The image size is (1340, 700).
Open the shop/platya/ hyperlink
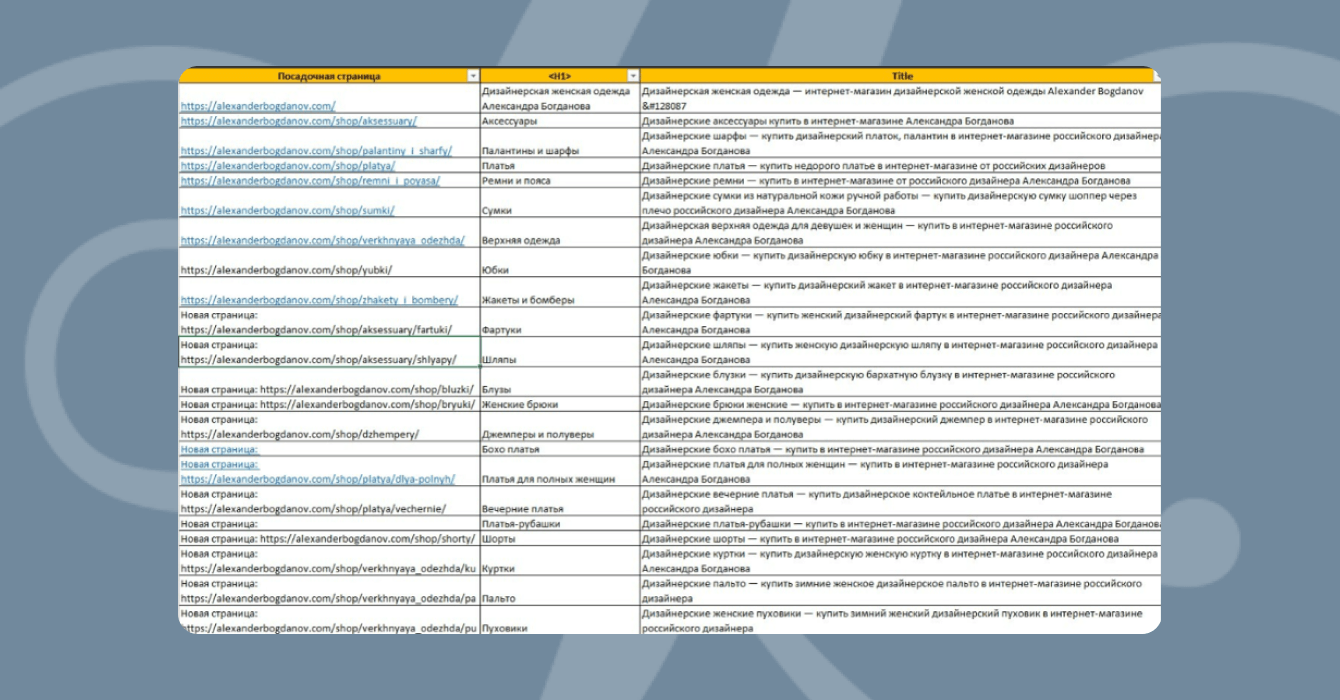pos(287,166)
